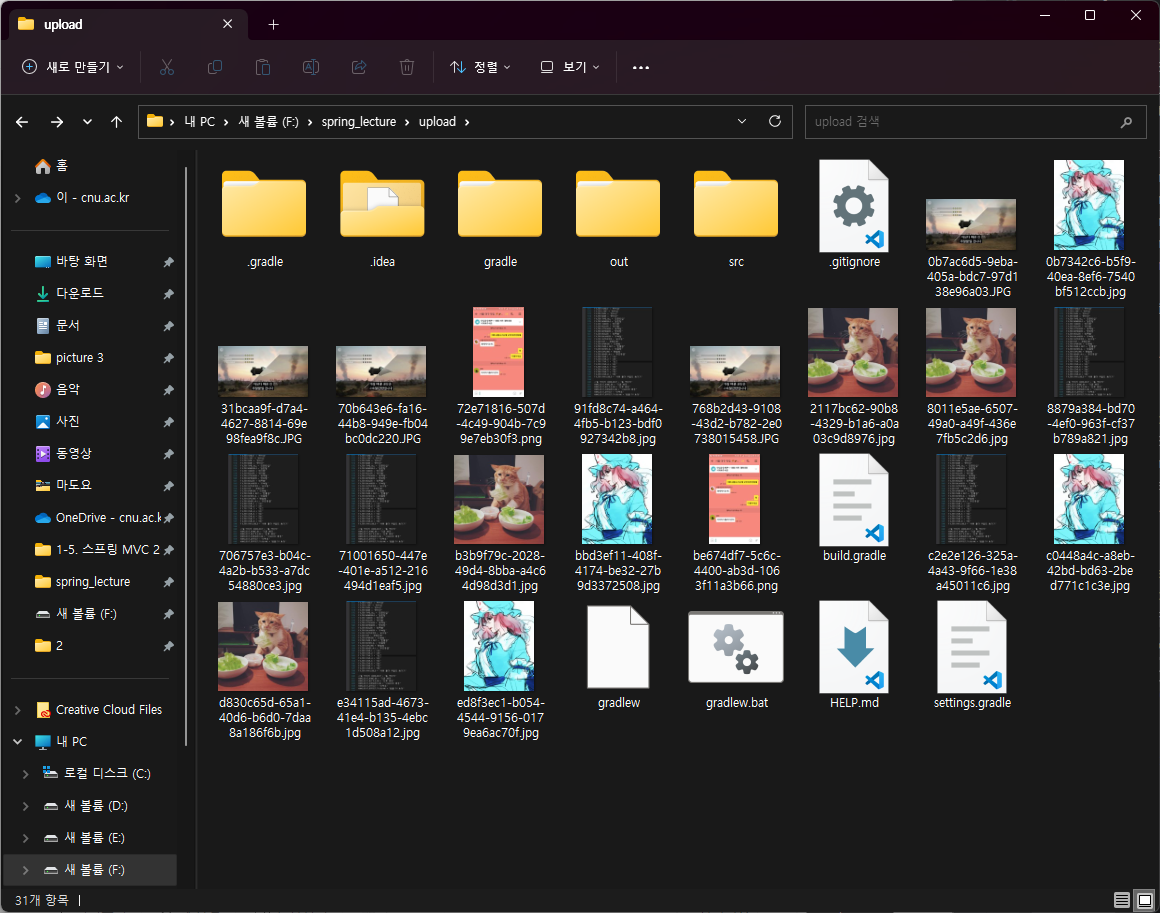Click the Rename icon in toolbar

[x=311, y=67]
